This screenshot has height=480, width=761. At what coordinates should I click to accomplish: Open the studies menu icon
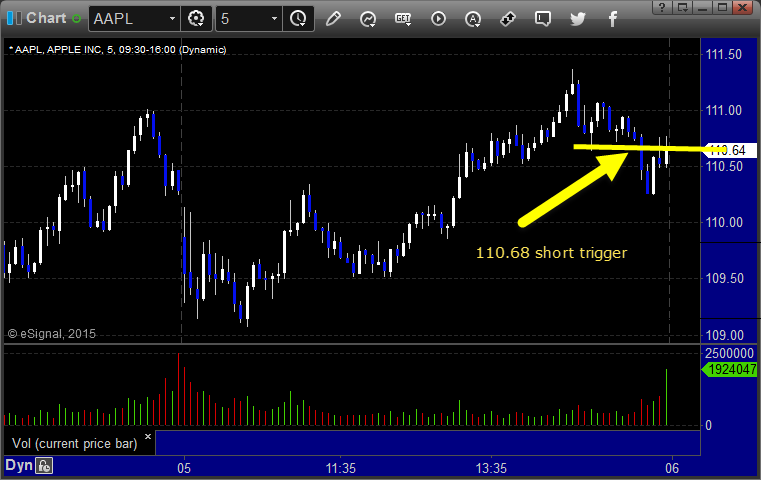(368, 19)
